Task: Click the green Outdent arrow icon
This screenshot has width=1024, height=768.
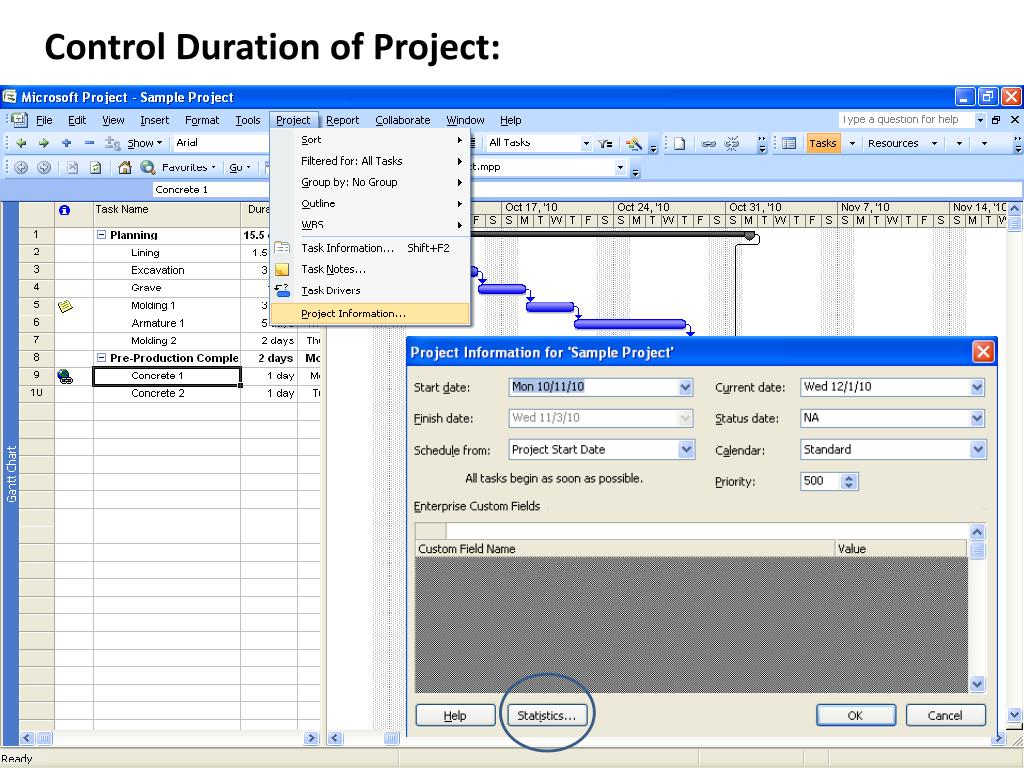Action: pos(22,143)
